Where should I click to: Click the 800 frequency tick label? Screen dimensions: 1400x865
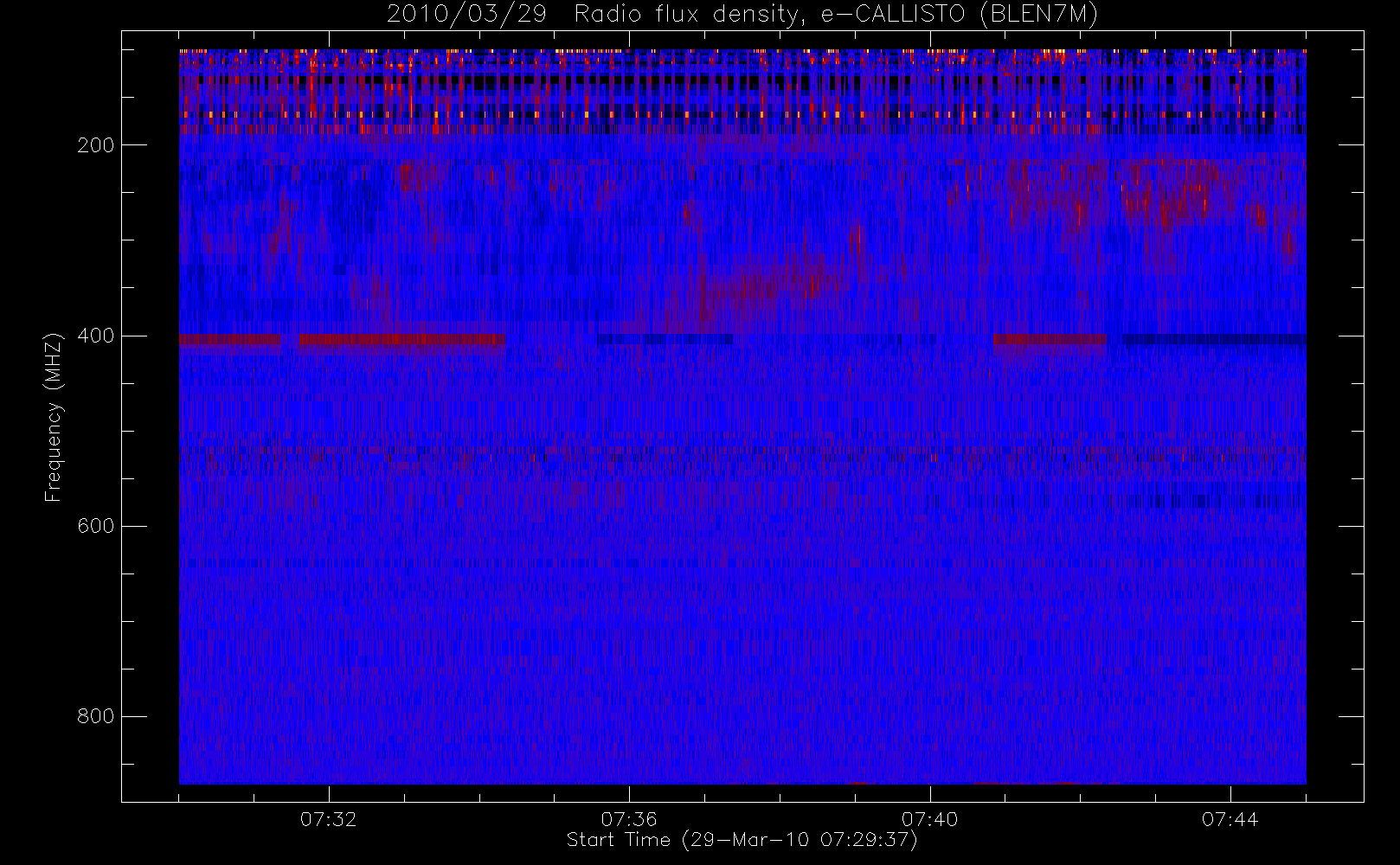click(x=96, y=716)
